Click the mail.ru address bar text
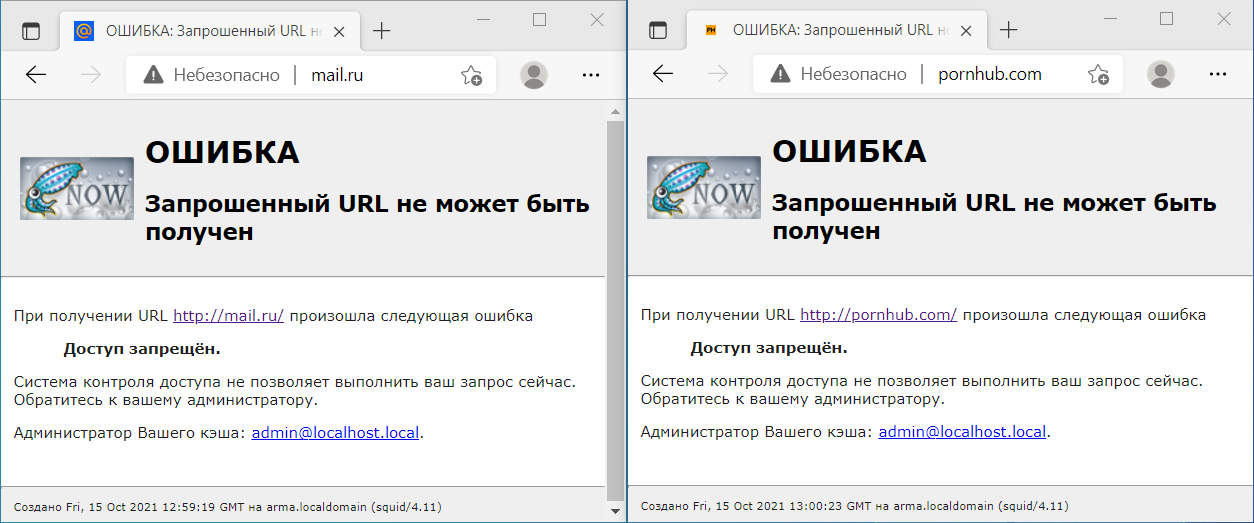Image resolution: width=1254 pixels, height=523 pixels. (x=337, y=74)
